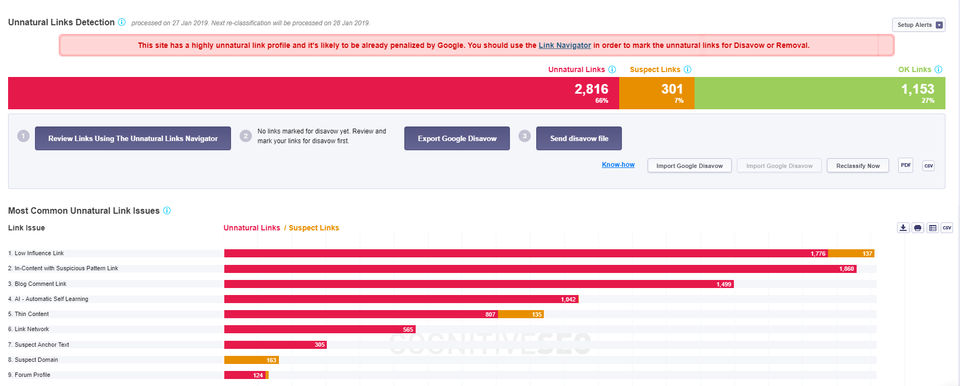Select the '3. Blog Comment Link' label

[37, 284]
